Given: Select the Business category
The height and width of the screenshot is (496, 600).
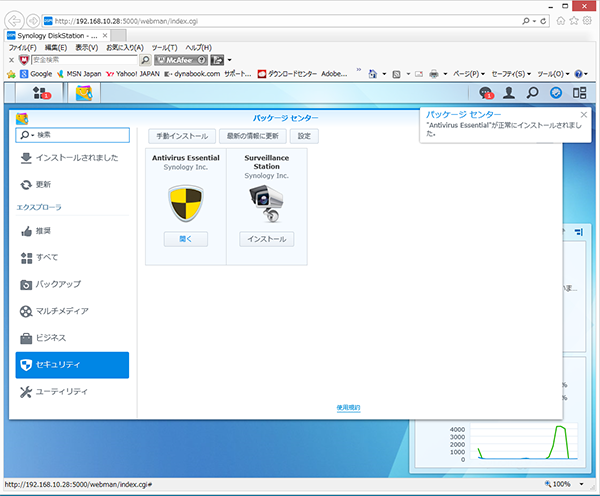Looking at the screenshot, I should (x=72, y=338).
